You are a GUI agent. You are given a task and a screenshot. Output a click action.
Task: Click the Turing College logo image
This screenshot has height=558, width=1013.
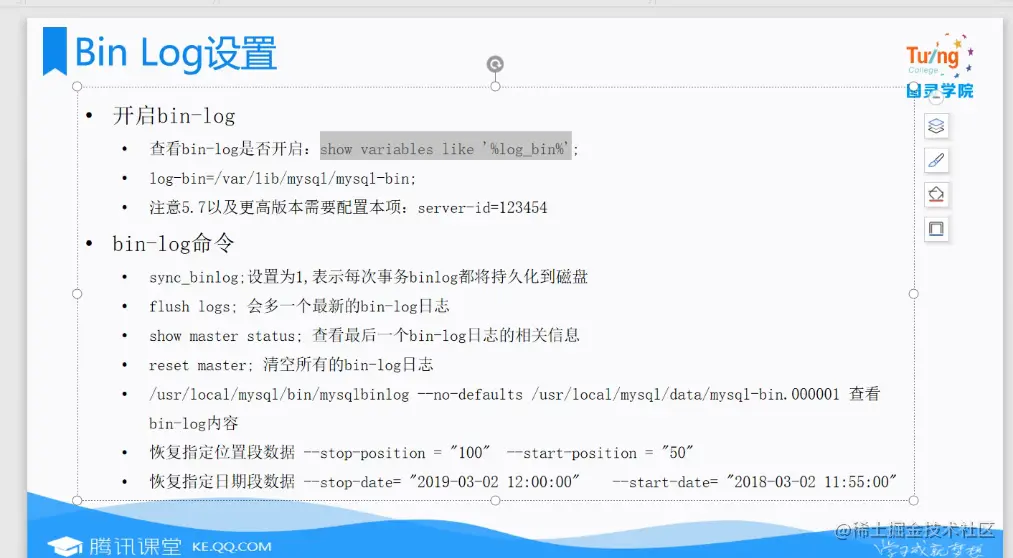(x=939, y=66)
